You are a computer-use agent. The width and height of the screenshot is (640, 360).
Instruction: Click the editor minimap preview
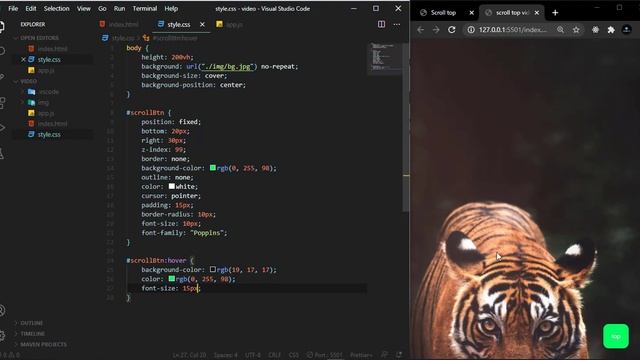tap(385, 58)
